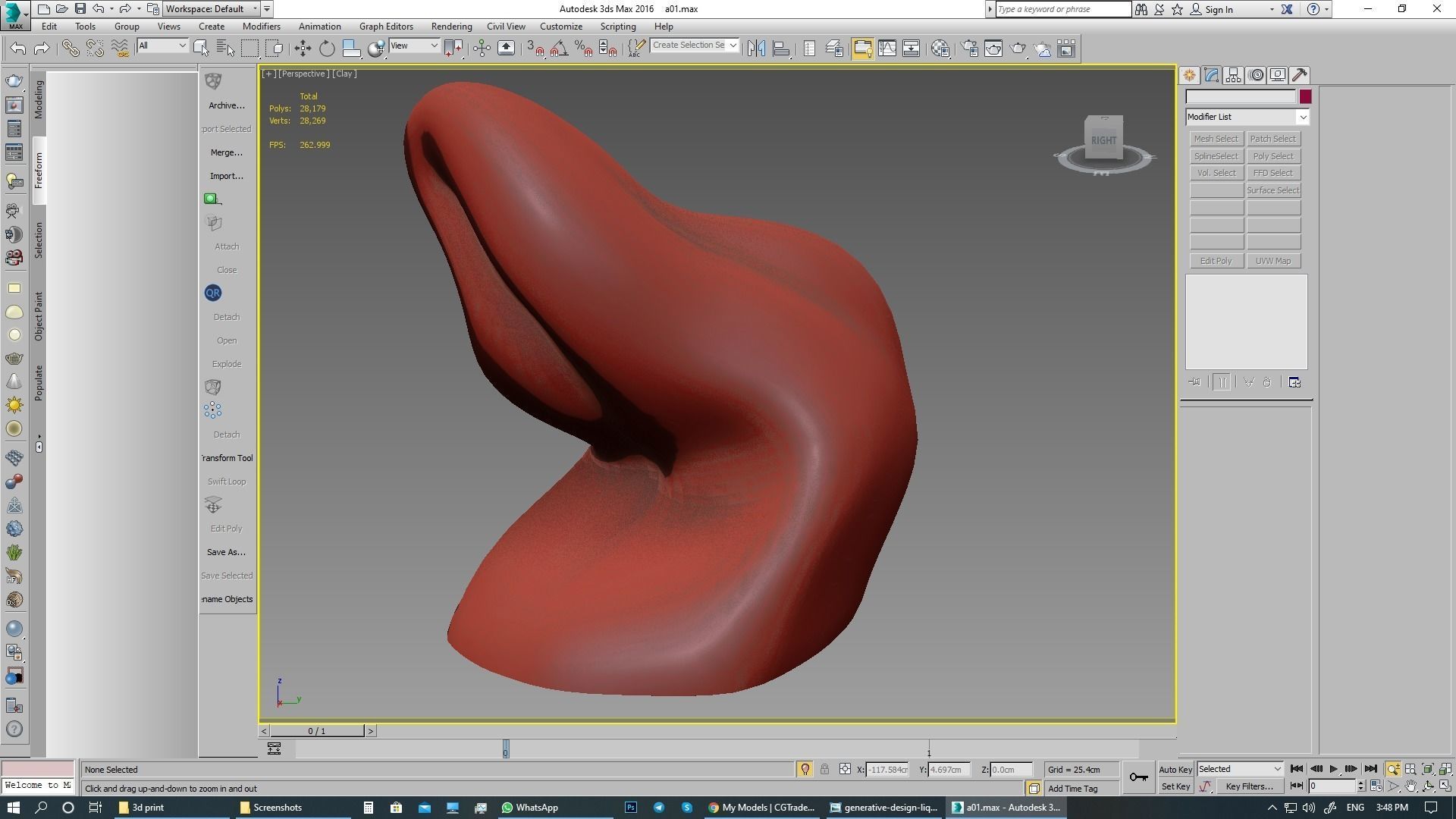Screen dimensions: 1456x819
Task: Toggle the Selection Lock padlock
Action: coord(824,769)
